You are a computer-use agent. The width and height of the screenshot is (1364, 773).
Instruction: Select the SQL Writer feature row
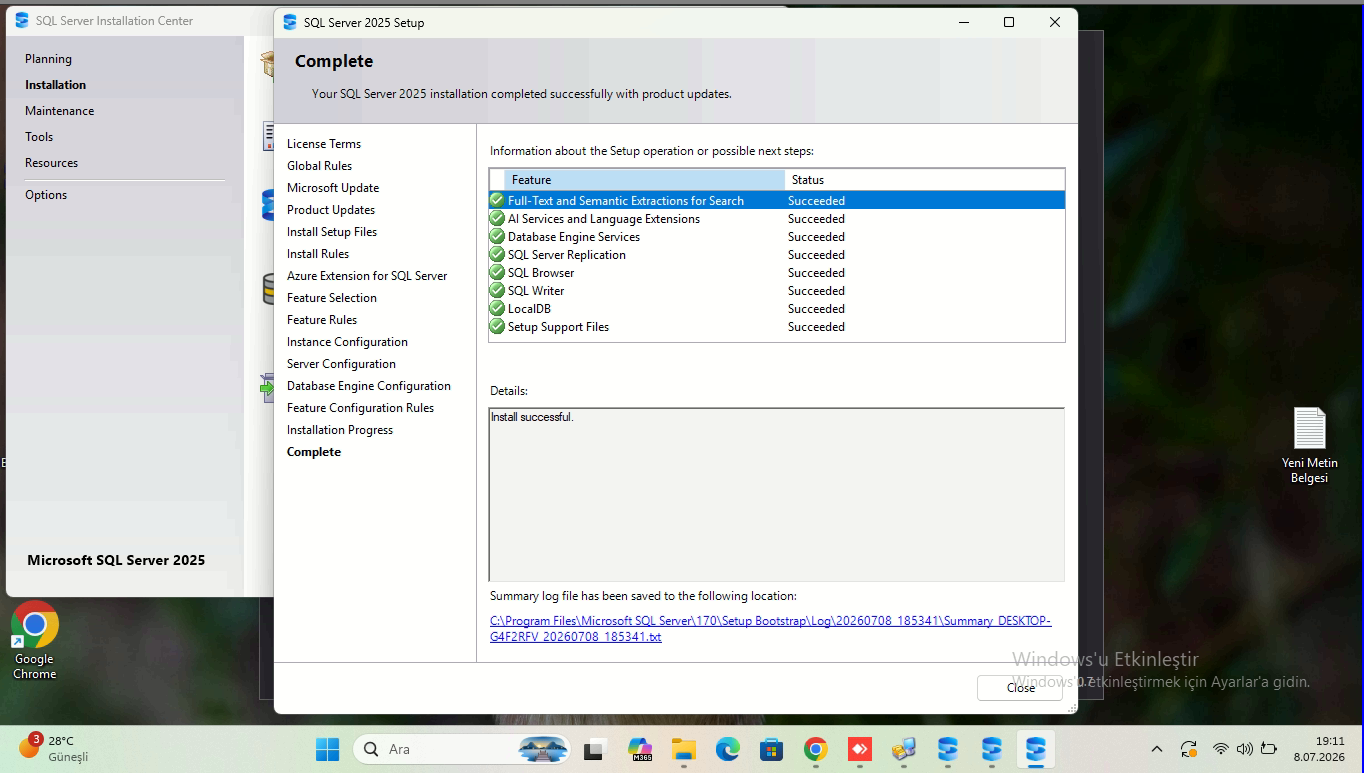777,291
